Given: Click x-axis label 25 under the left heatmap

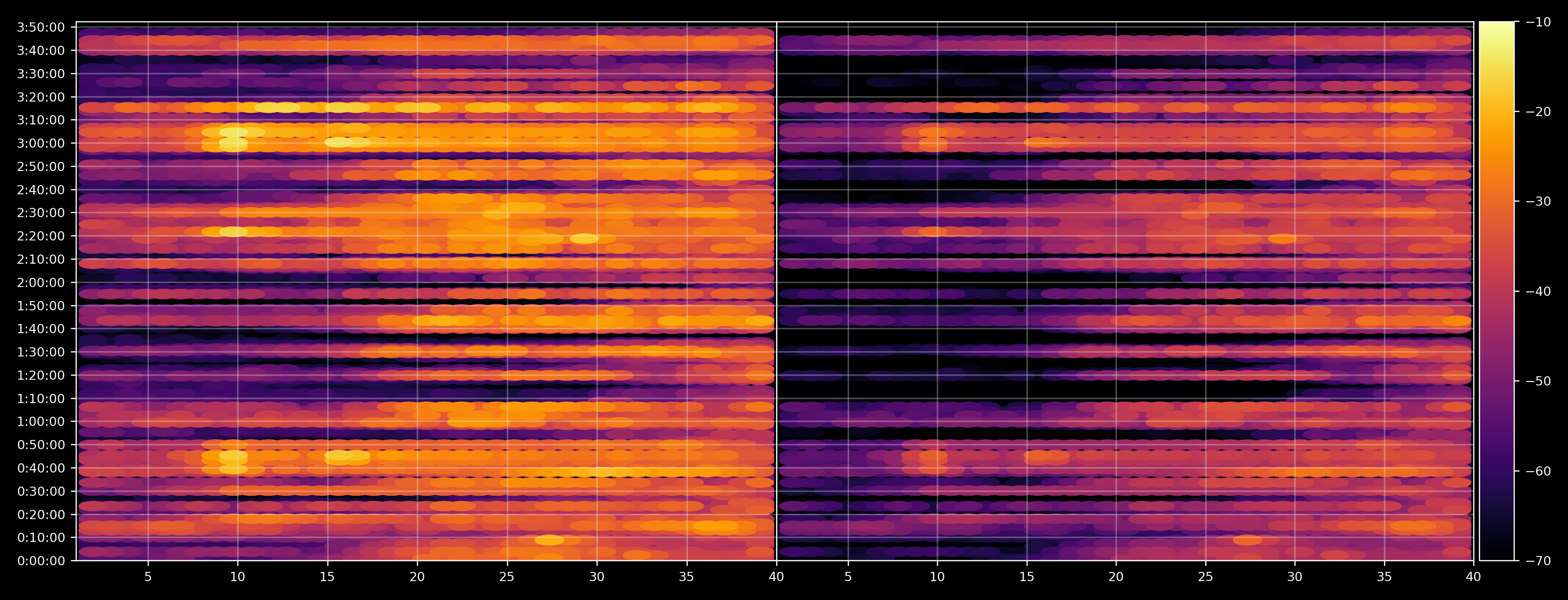Looking at the screenshot, I should (507, 576).
